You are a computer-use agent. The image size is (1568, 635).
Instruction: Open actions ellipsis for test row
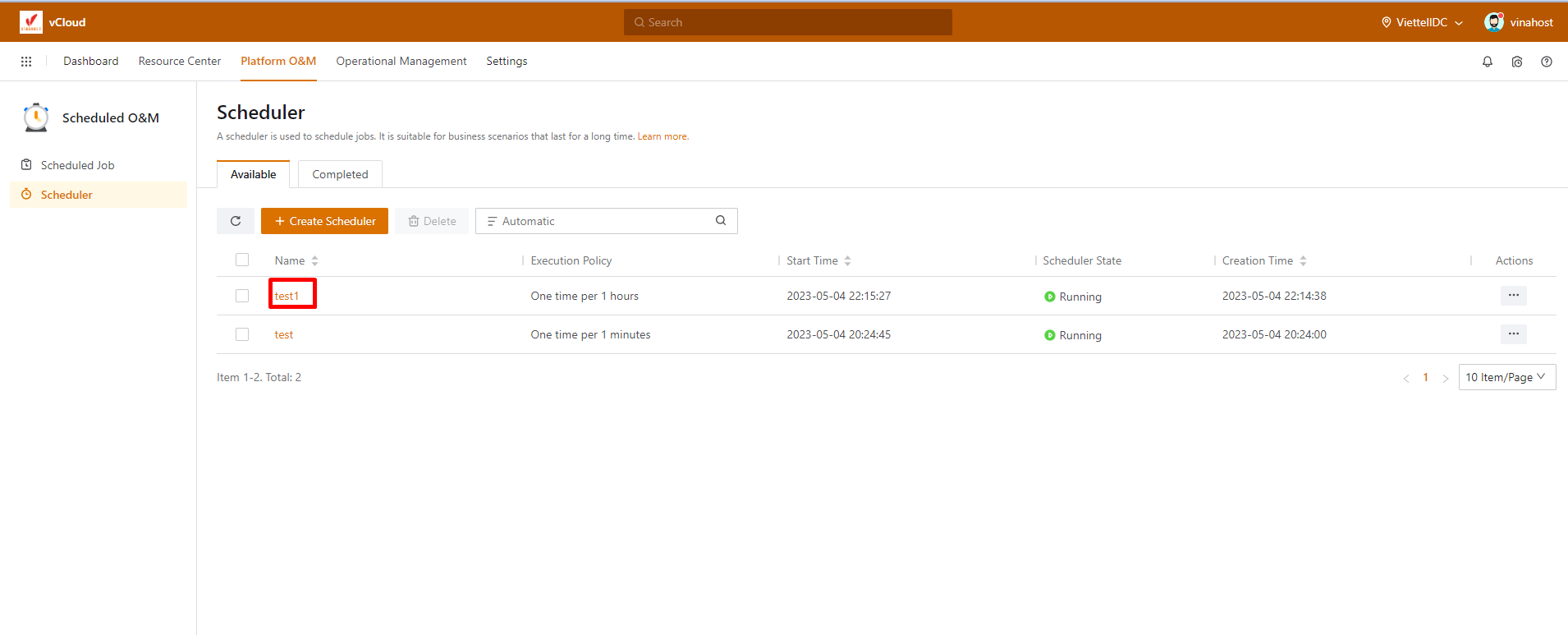tap(1513, 334)
